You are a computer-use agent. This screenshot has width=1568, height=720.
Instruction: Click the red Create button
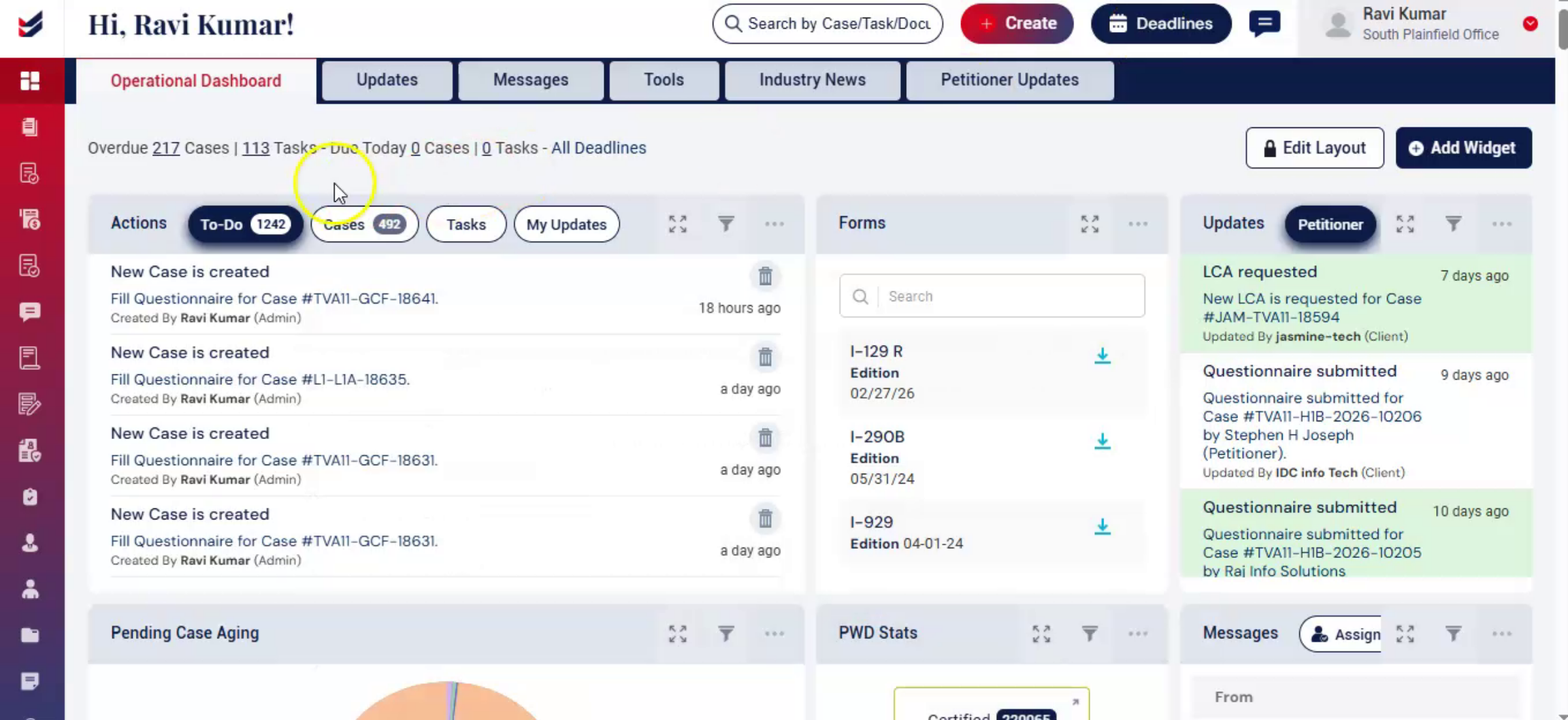pos(1017,24)
